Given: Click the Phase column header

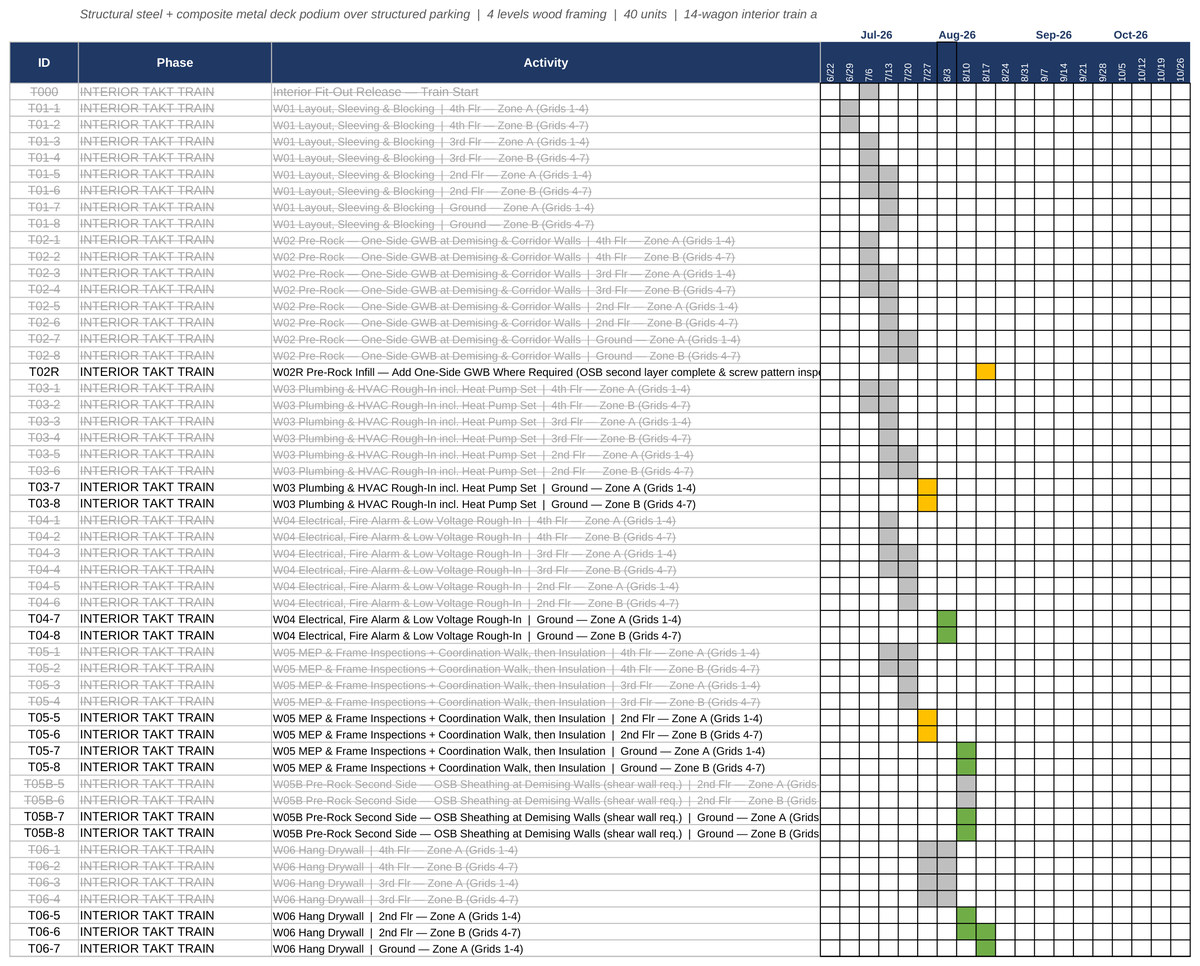Looking at the screenshot, I should coord(175,63).
